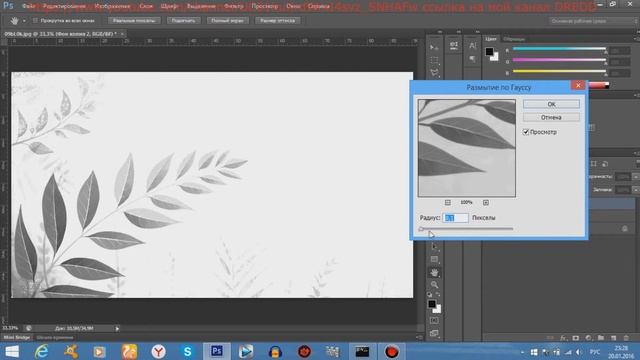Select the Path Selection arrow tool
The image size is (640, 360).
pyautogui.click(x=434, y=247)
